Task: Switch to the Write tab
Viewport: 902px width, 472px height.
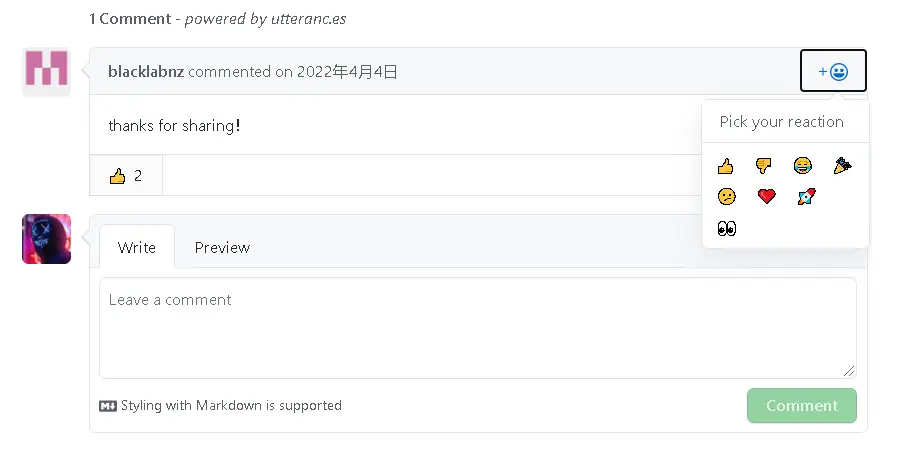Action: (x=137, y=247)
